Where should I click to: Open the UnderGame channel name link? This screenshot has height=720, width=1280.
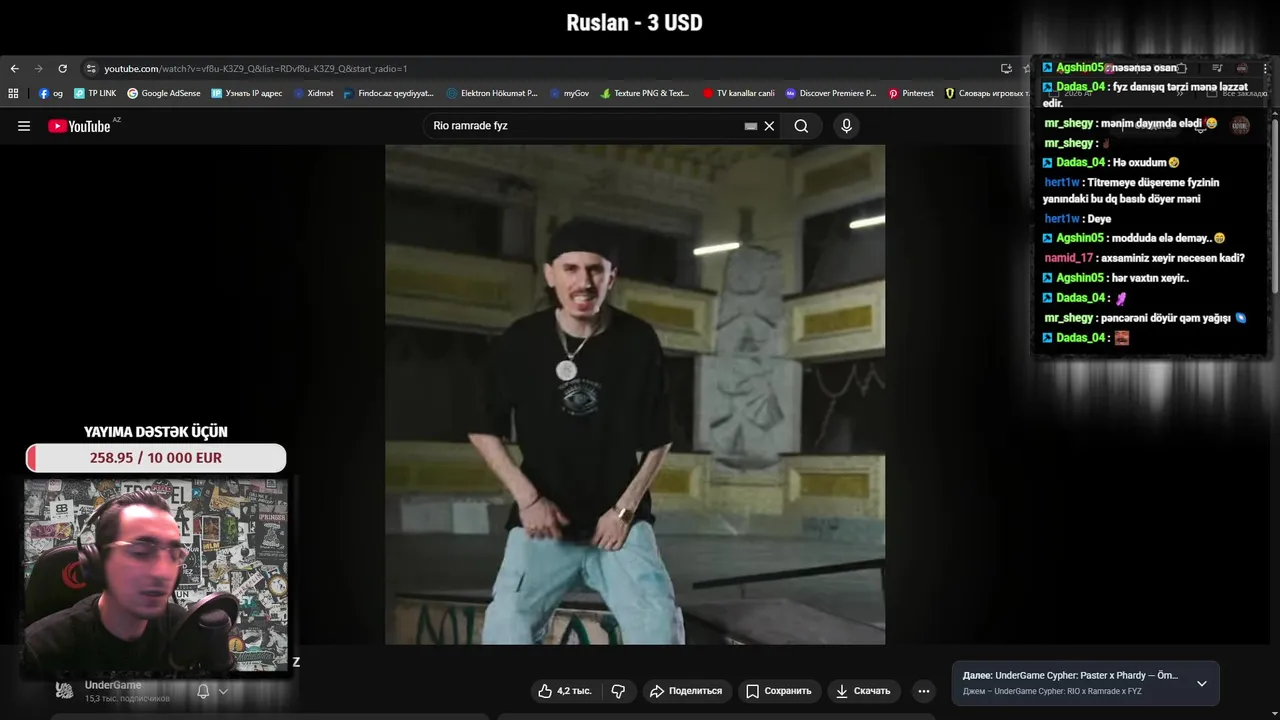coord(113,685)
